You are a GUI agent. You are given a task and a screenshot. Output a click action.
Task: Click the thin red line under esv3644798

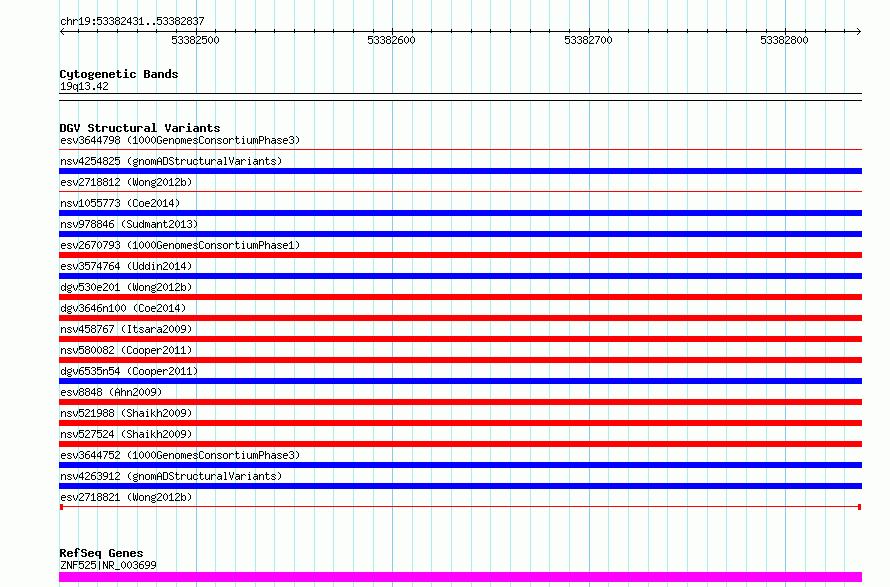[460, 150]
